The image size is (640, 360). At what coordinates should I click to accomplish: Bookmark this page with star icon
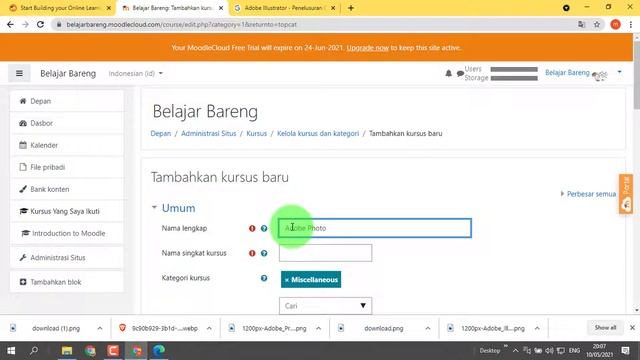pyautogui.click(x=597, y=24)
